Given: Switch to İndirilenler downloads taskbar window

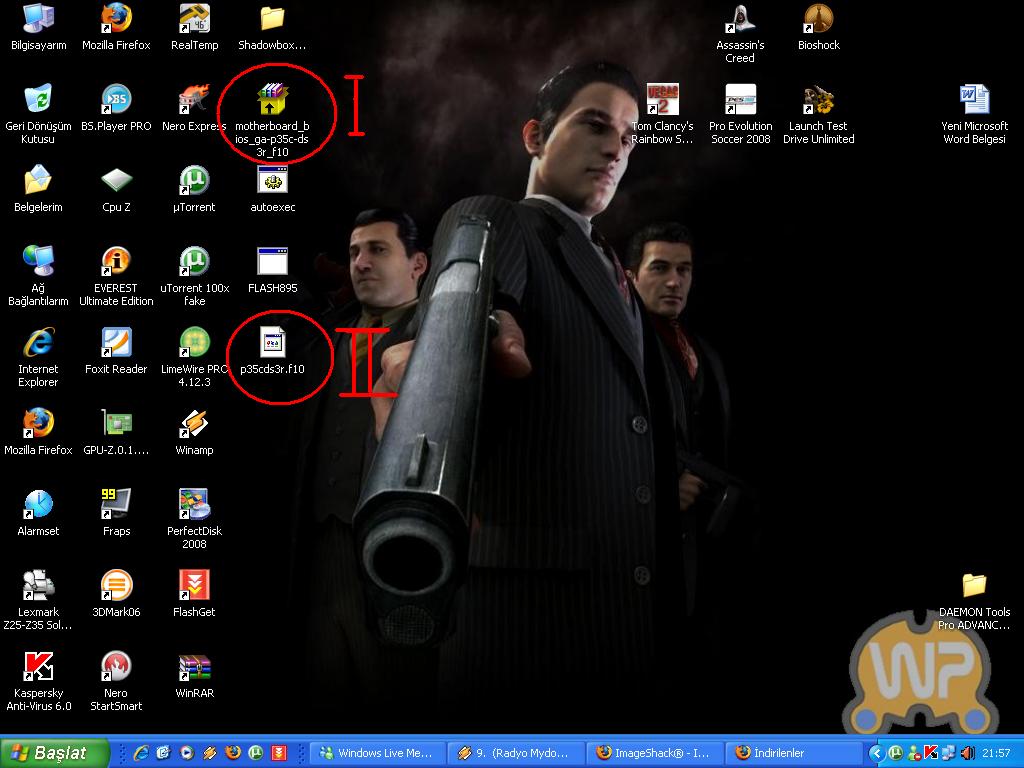Looking at the screenshot, I should point(793,753).
